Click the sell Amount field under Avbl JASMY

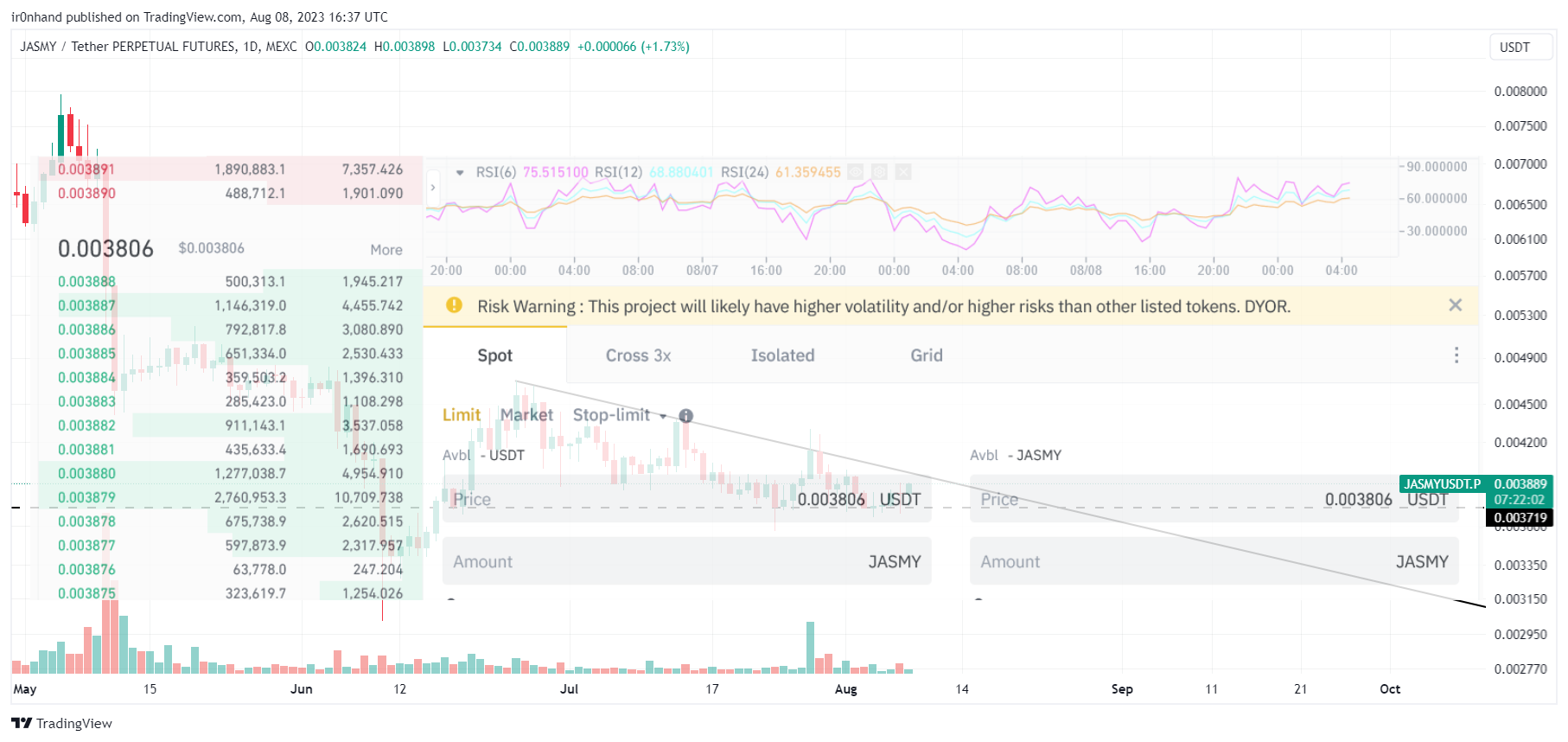(1214, 561)
